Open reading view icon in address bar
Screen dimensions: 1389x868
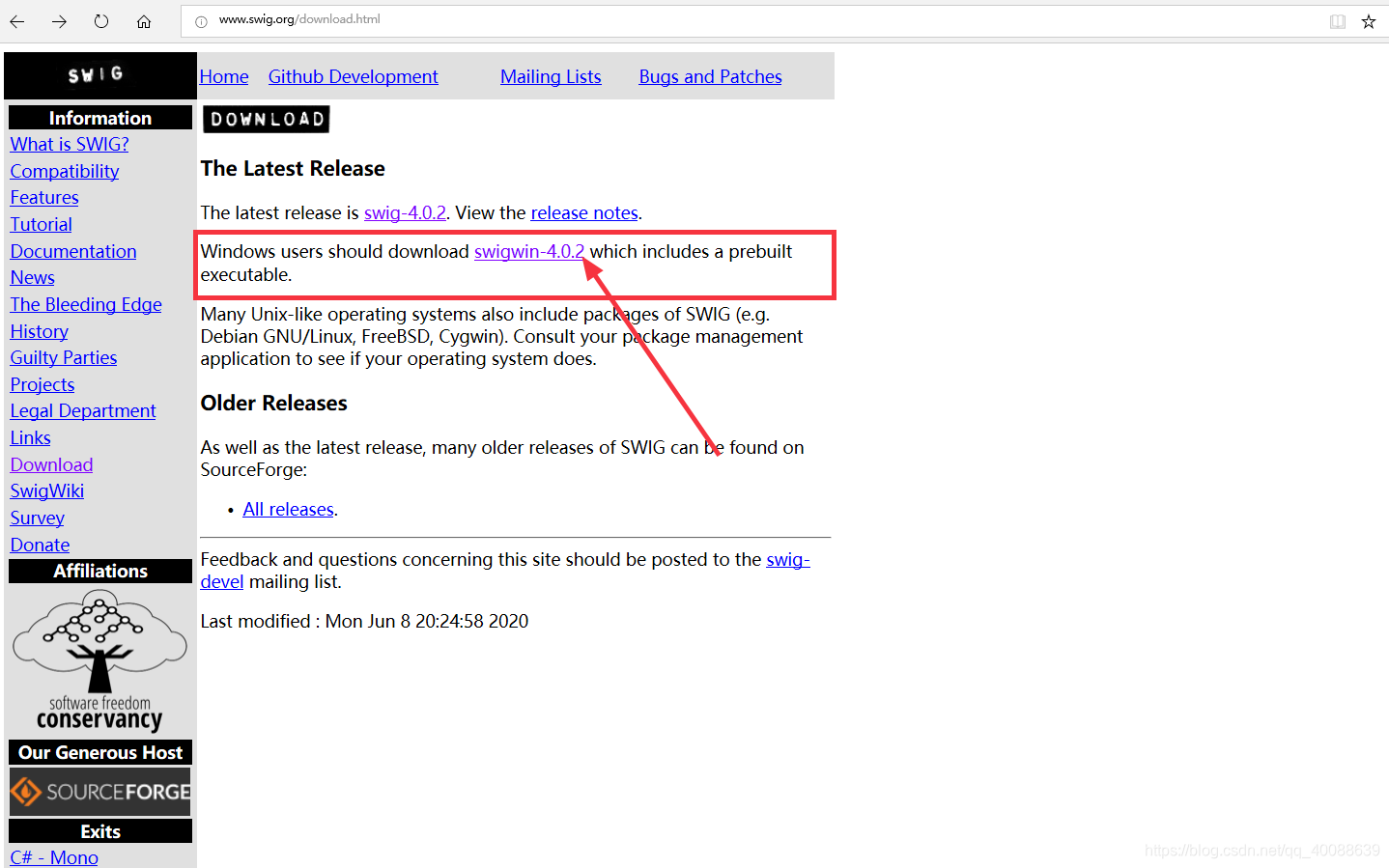1338,21
